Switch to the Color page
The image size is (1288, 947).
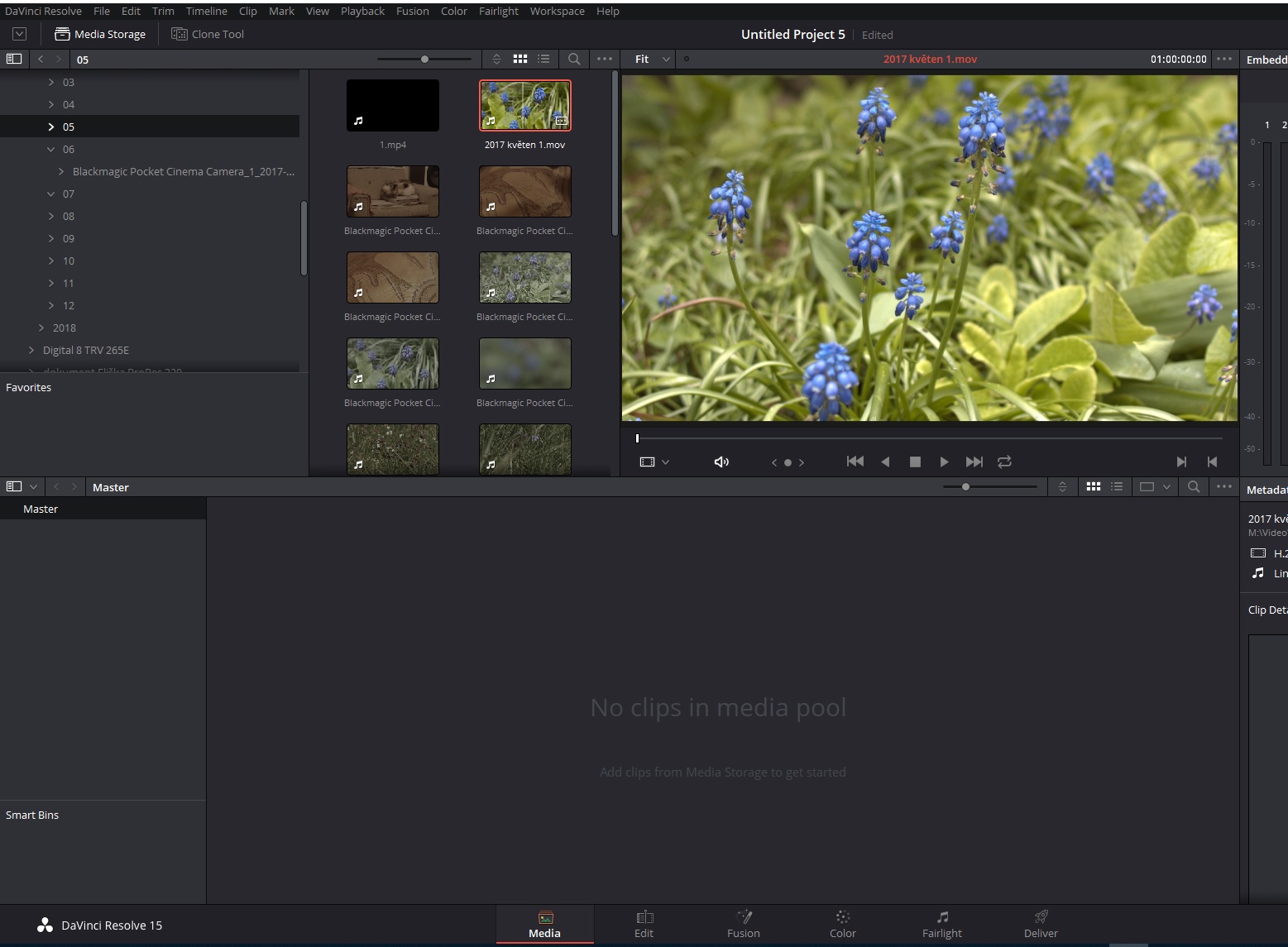click(x=842, y=924)
